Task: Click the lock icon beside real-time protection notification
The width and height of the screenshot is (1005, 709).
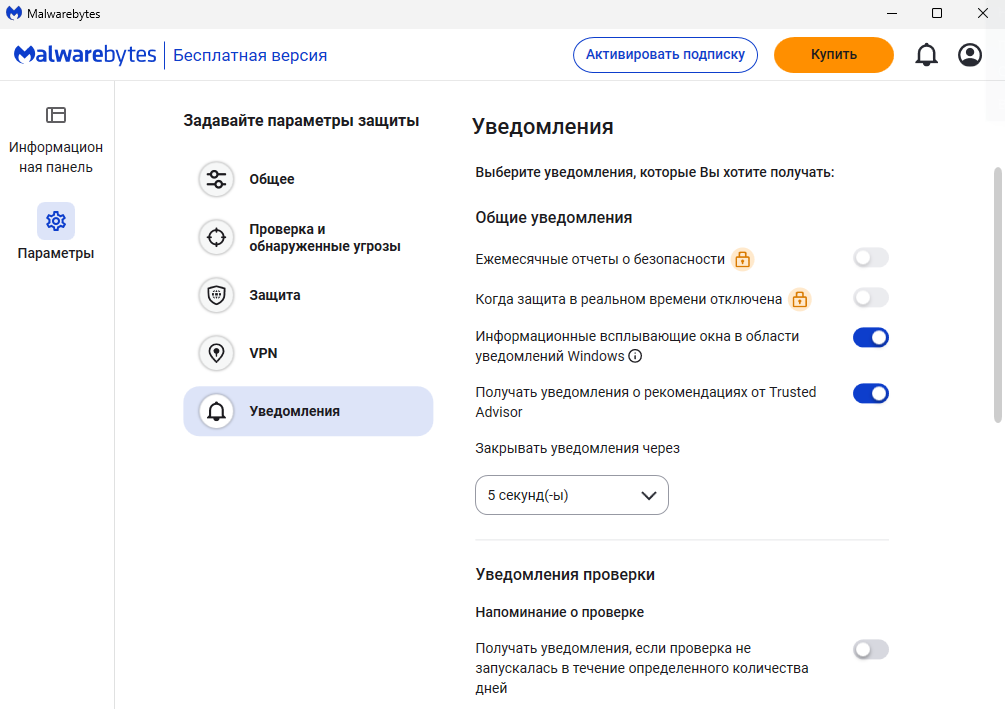Action: tap(799, 299)
